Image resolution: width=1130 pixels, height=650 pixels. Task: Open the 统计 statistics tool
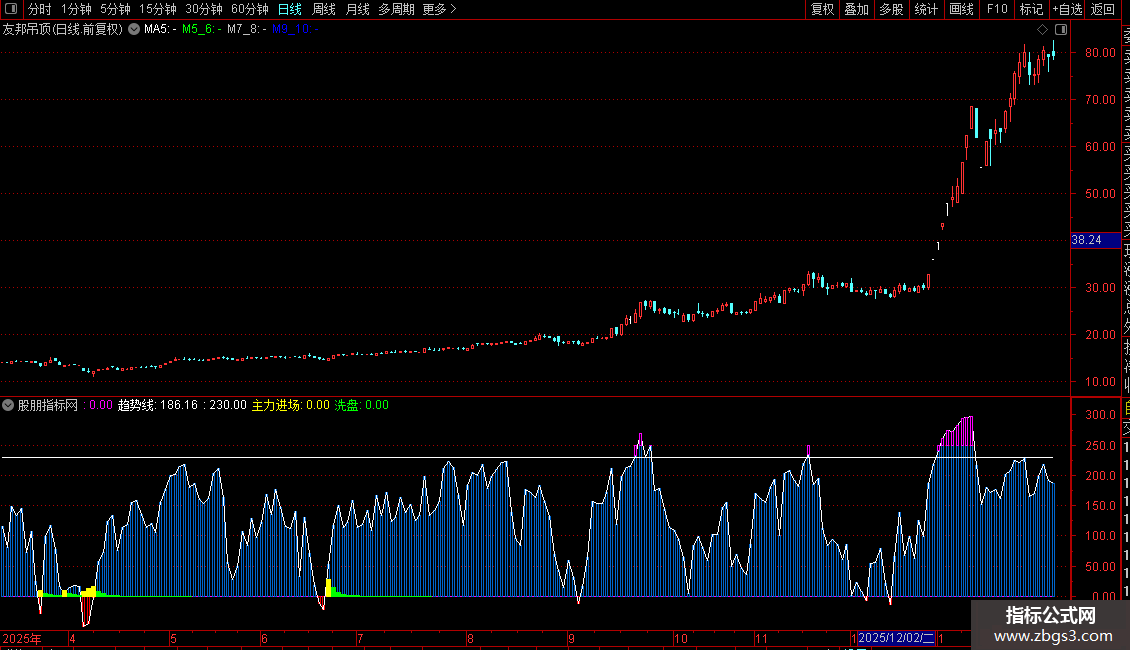pos(926,9)
